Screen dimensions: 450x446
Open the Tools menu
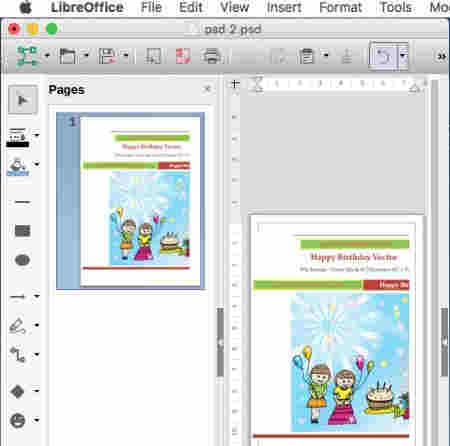(396, 7)
